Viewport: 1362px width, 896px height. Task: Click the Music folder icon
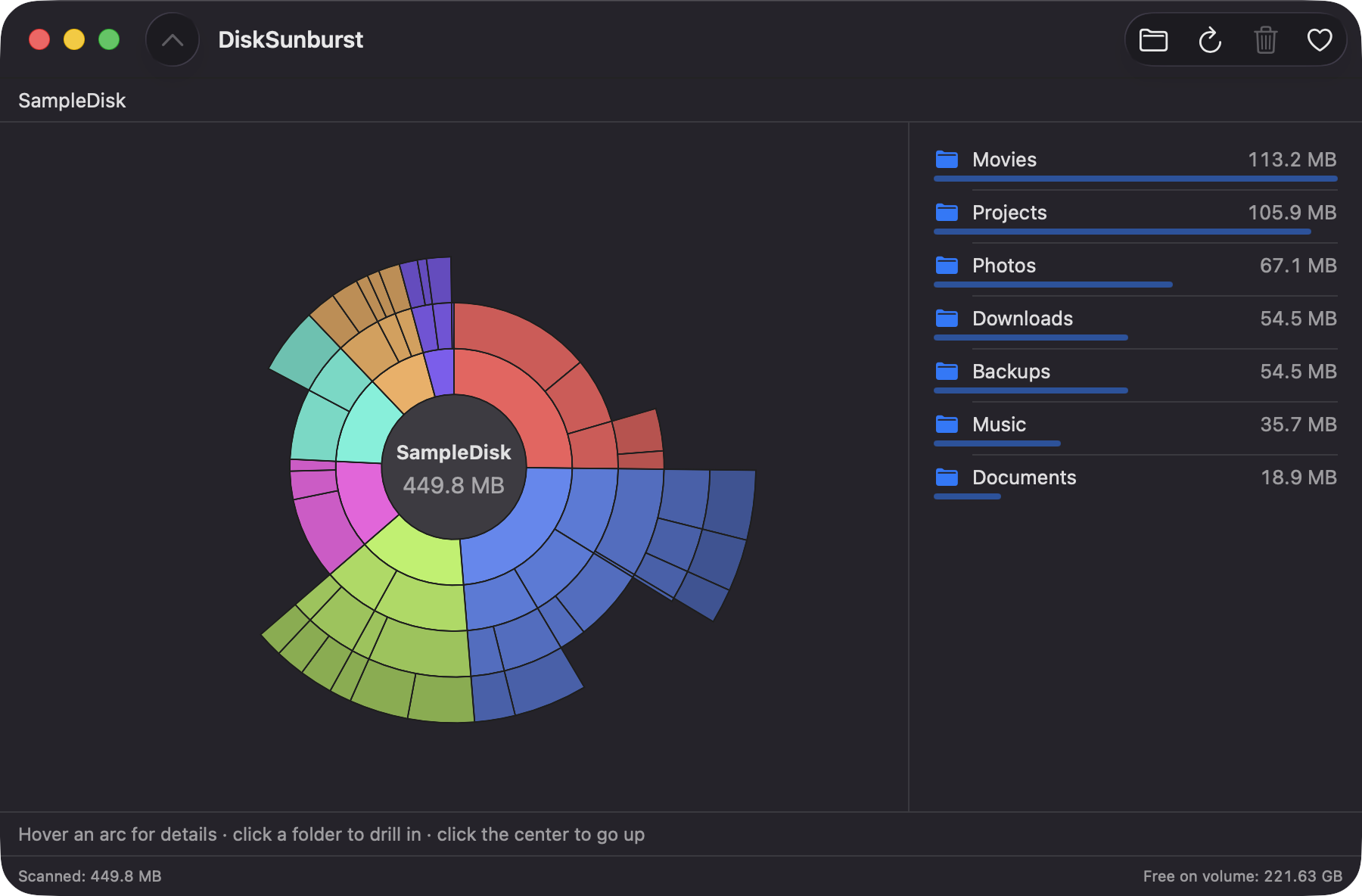[947, 424]
